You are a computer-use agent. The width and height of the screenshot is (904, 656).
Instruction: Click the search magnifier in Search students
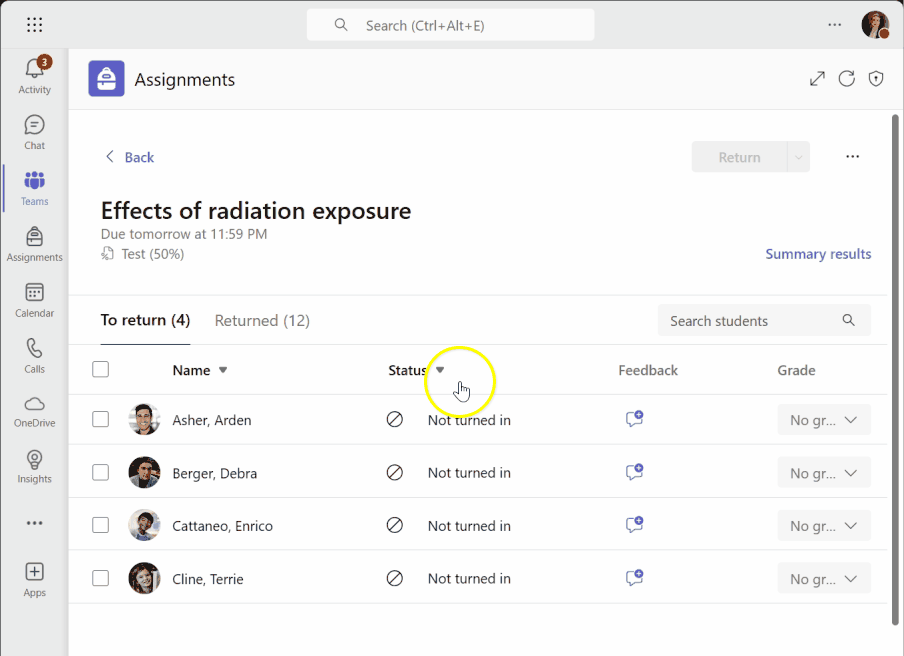tap(848, 320)
